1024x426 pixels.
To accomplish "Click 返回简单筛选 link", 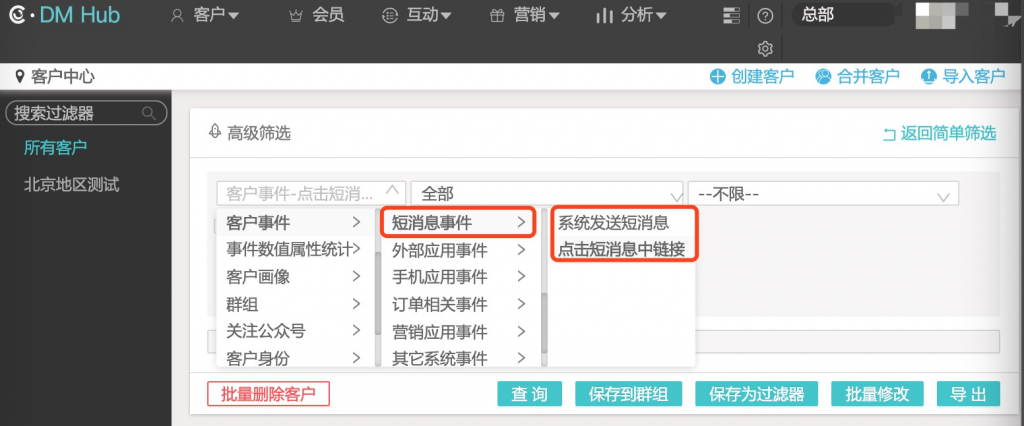I will pyautogui.click(x=939, y=133).
